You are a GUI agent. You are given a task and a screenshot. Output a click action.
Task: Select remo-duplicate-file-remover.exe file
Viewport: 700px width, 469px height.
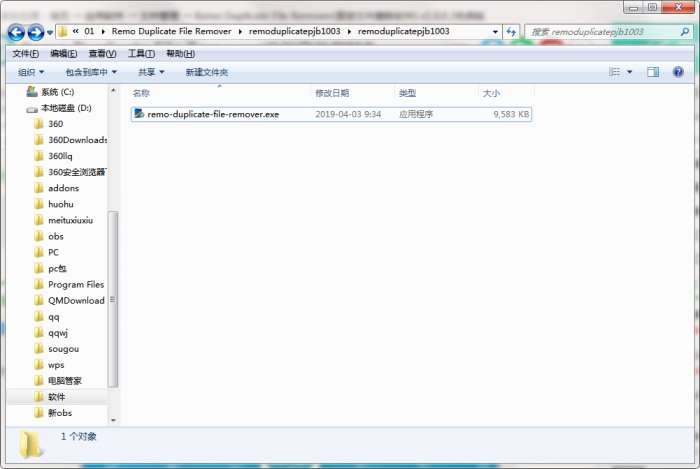[331, 114]
